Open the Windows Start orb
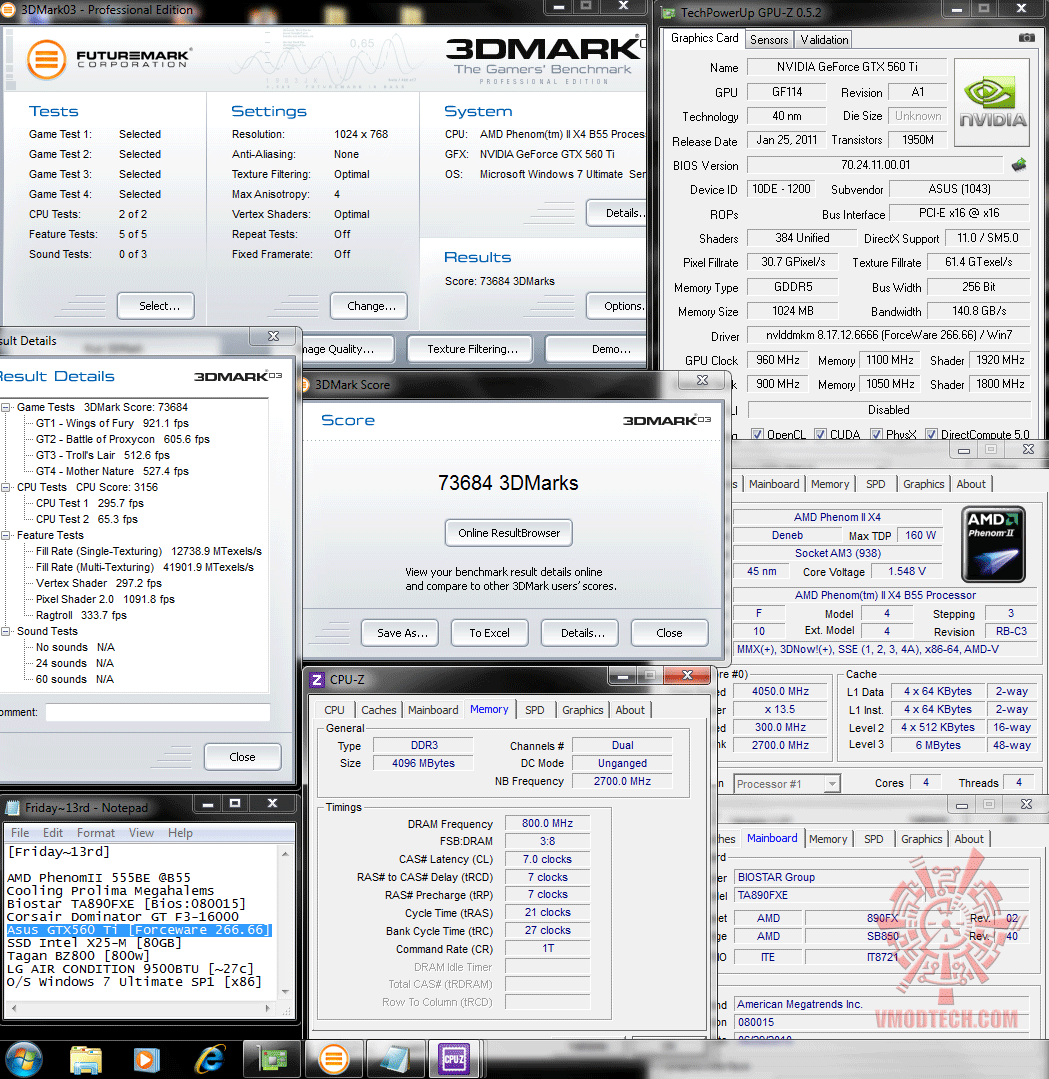The height and width of the screenshot is (1079, 1049). pos(23,1060)
